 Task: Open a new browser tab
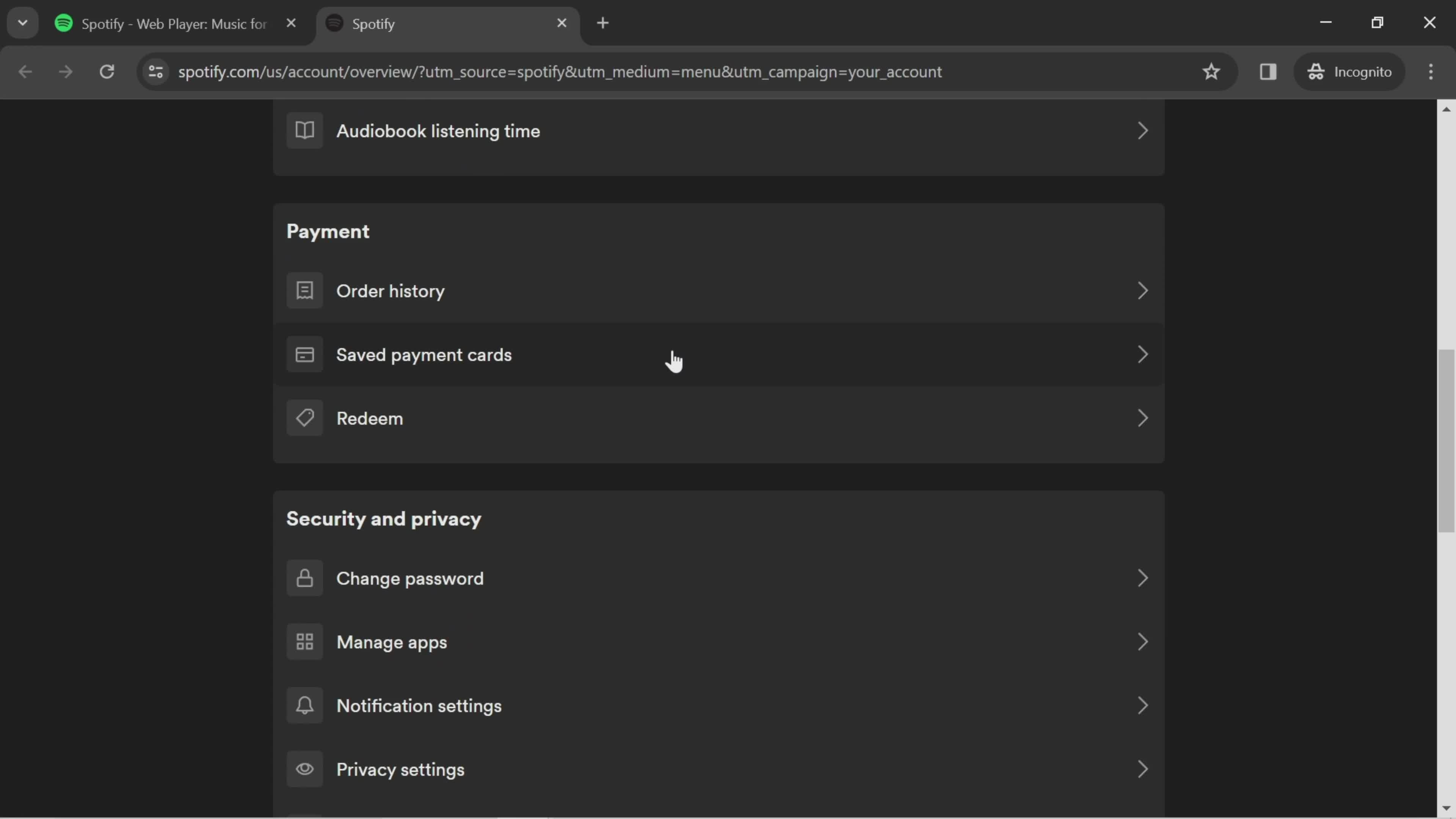pos(602,23)
